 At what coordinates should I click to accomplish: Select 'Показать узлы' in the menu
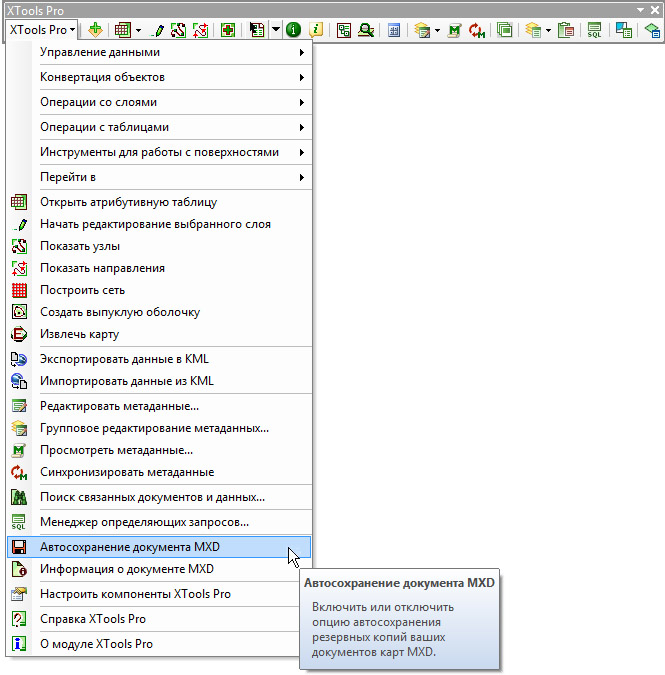pos(159,246)
